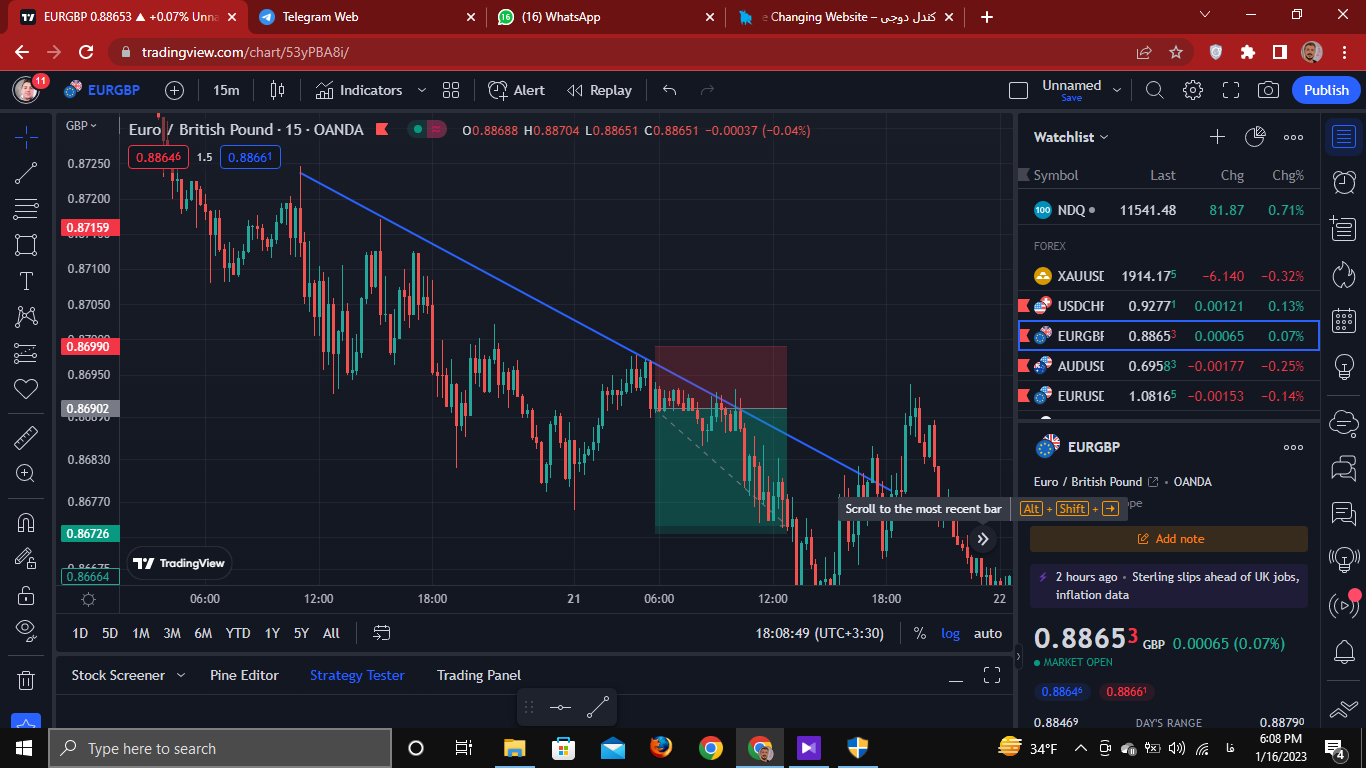Select the Fibonacci retracement tool
The image size is (1366, 768).
click(x=26, y=209)
